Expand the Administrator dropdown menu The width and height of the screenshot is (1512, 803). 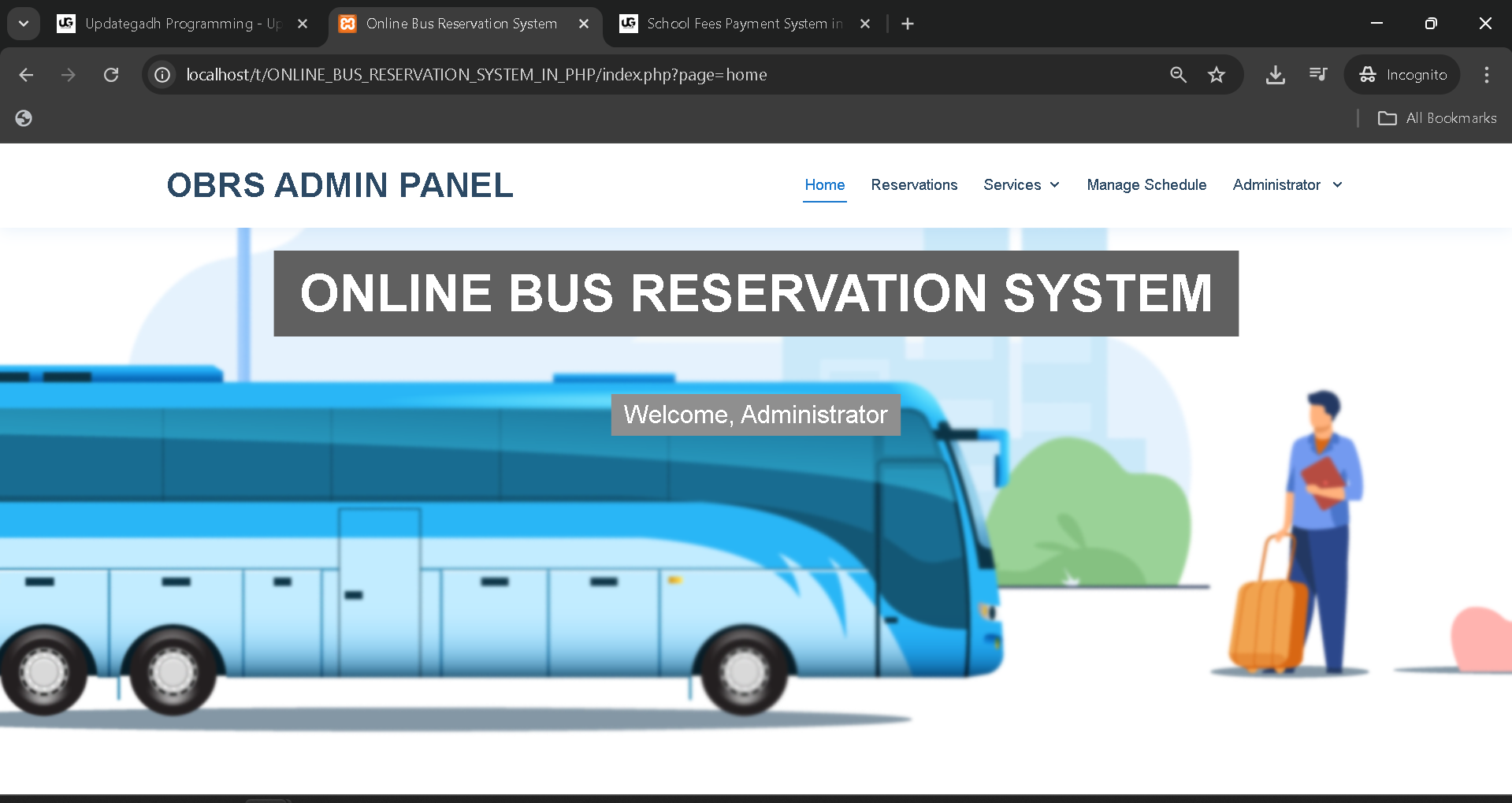pyautogui.click(x=1287, y=185)
